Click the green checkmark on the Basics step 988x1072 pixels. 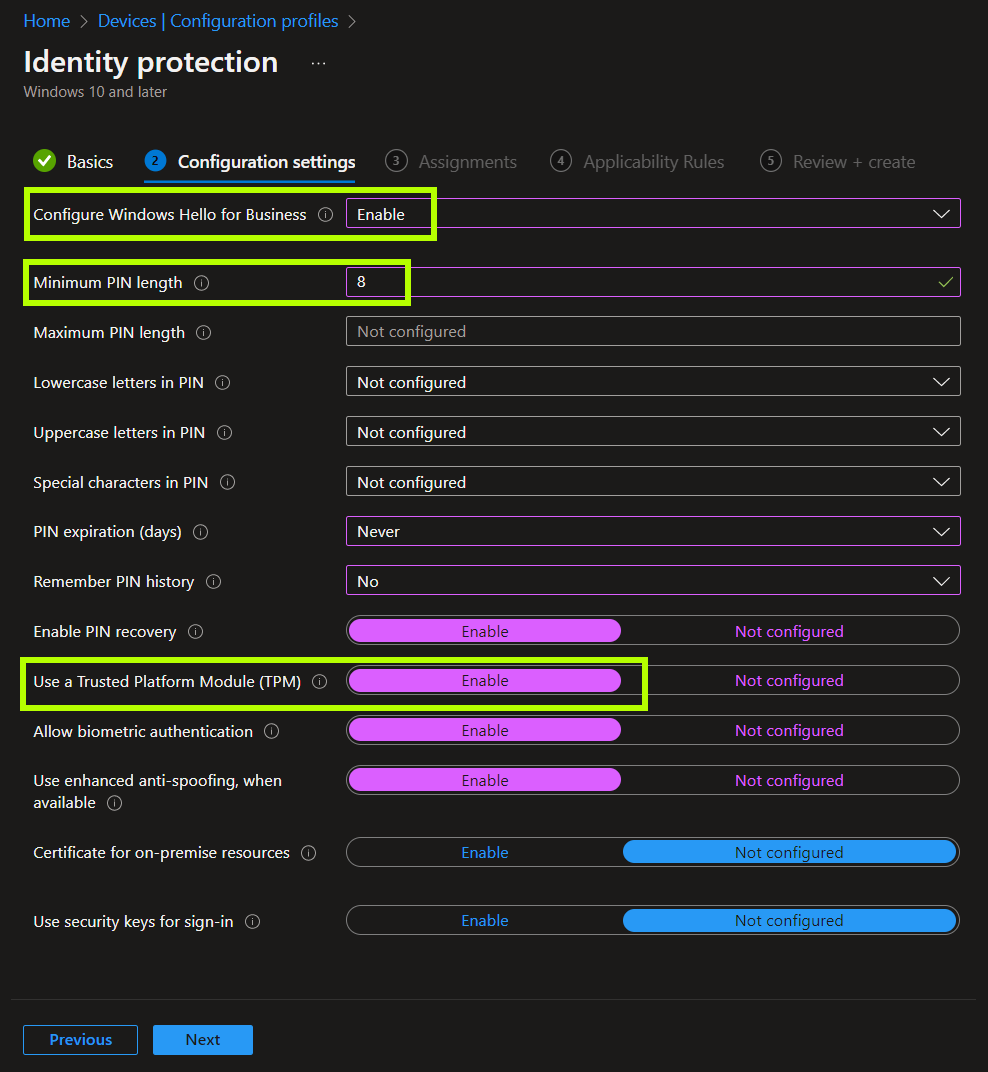tap(44, 160)
